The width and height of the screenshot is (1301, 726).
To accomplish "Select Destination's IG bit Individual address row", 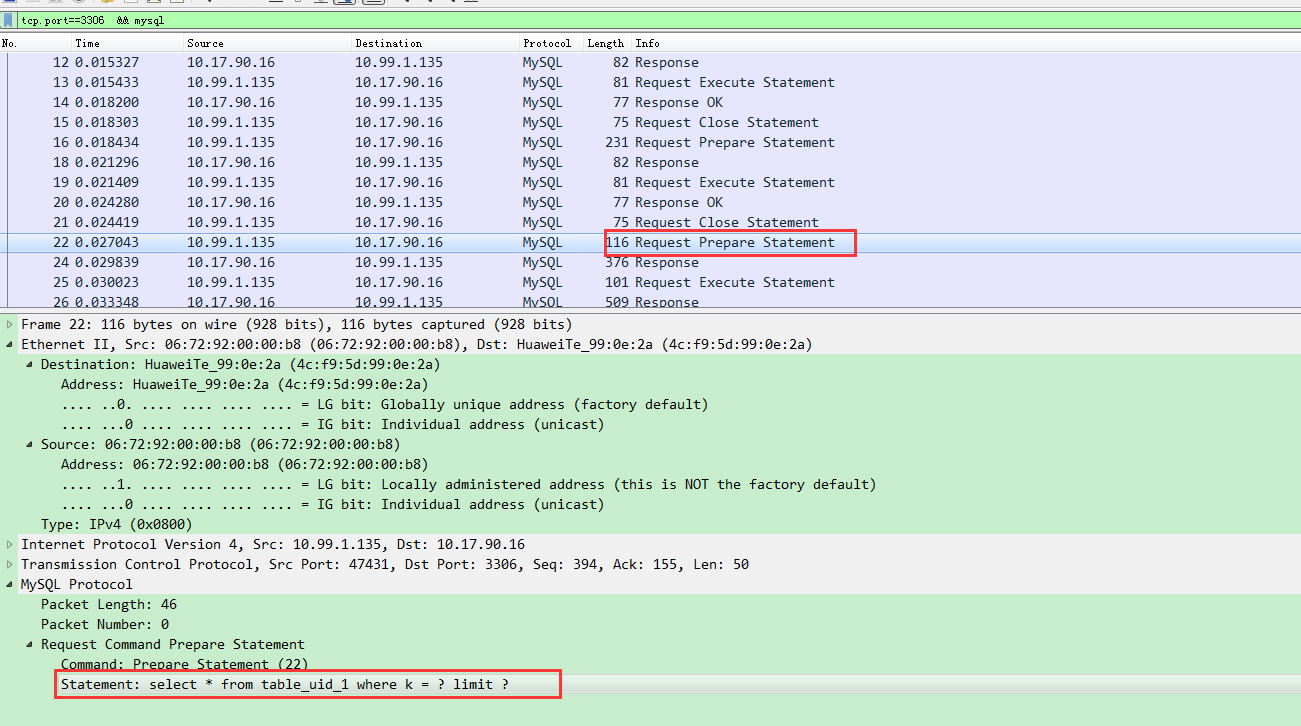I will pos(650,424).
